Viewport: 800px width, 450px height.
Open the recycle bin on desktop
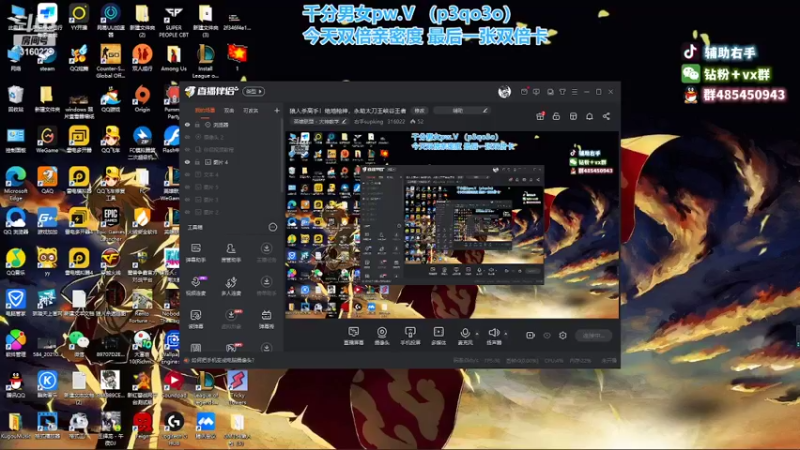(x=15, y=99)
